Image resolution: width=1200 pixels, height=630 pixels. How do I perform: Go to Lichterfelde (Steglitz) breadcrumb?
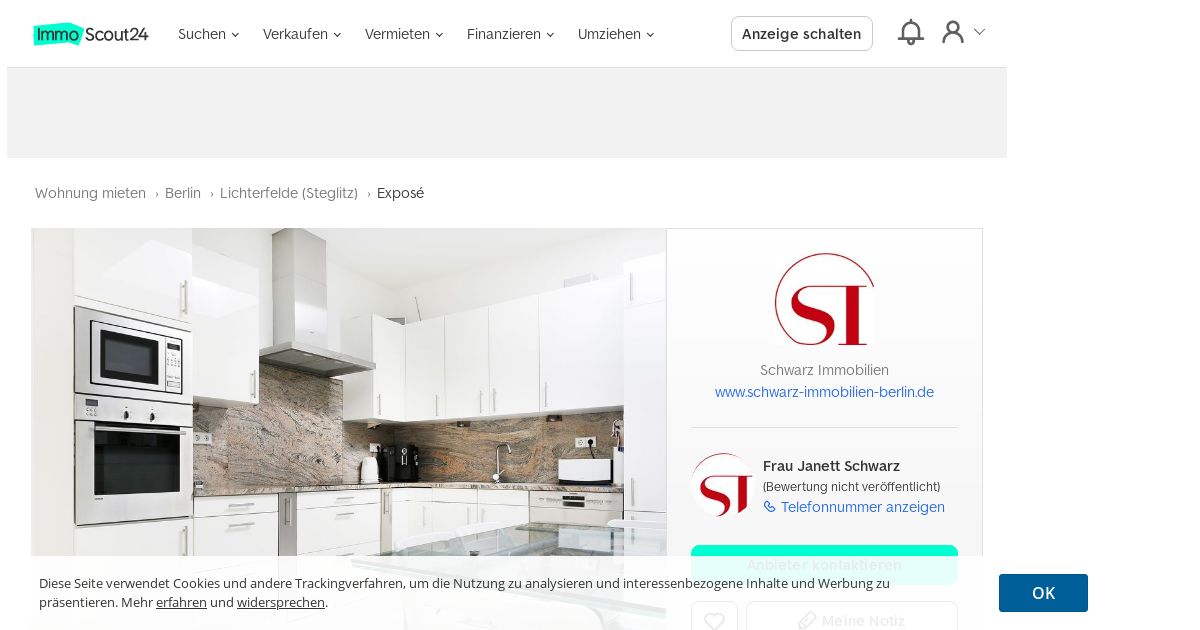point(289,193)
